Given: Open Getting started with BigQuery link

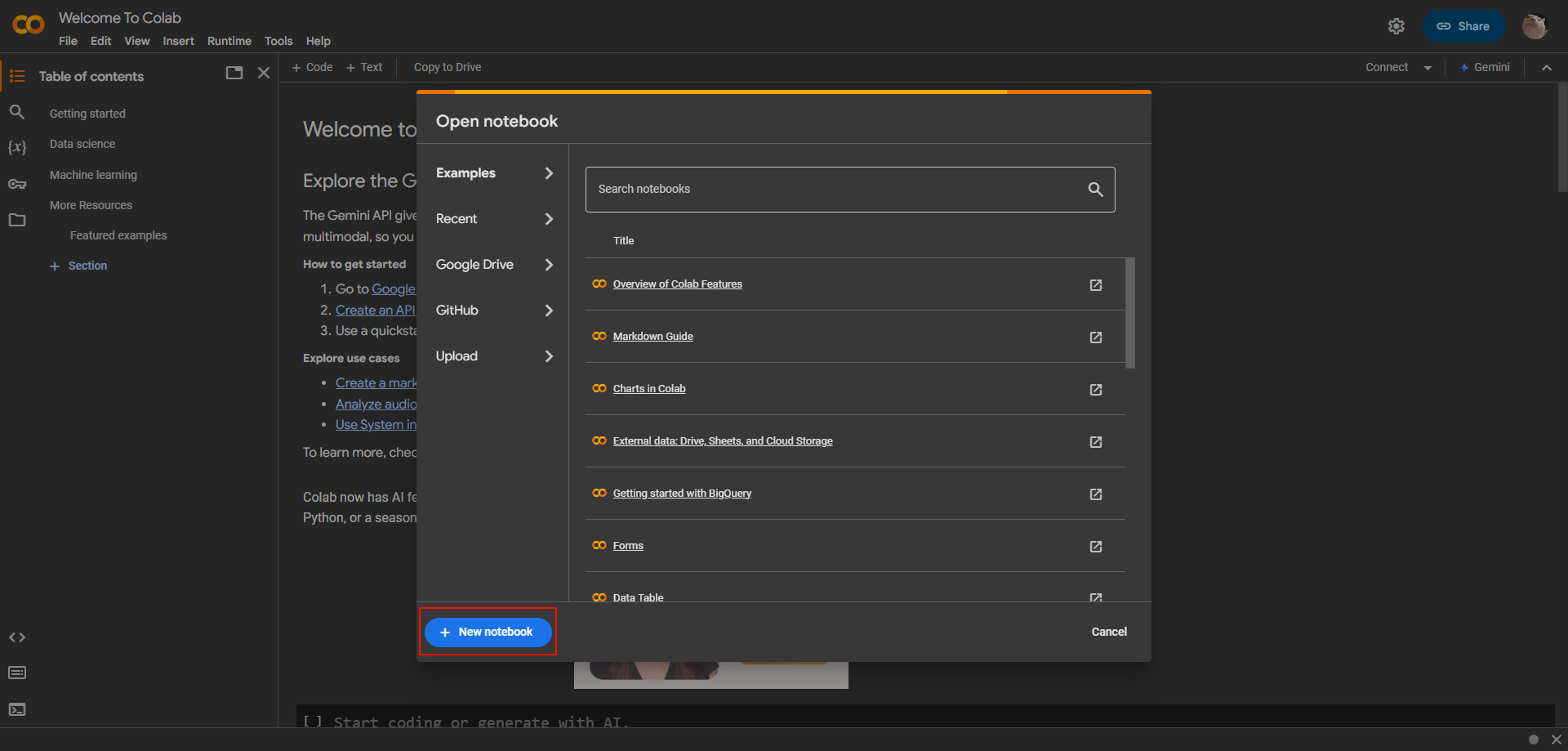Looking at the screenshot, I should (x=682, y=494).
